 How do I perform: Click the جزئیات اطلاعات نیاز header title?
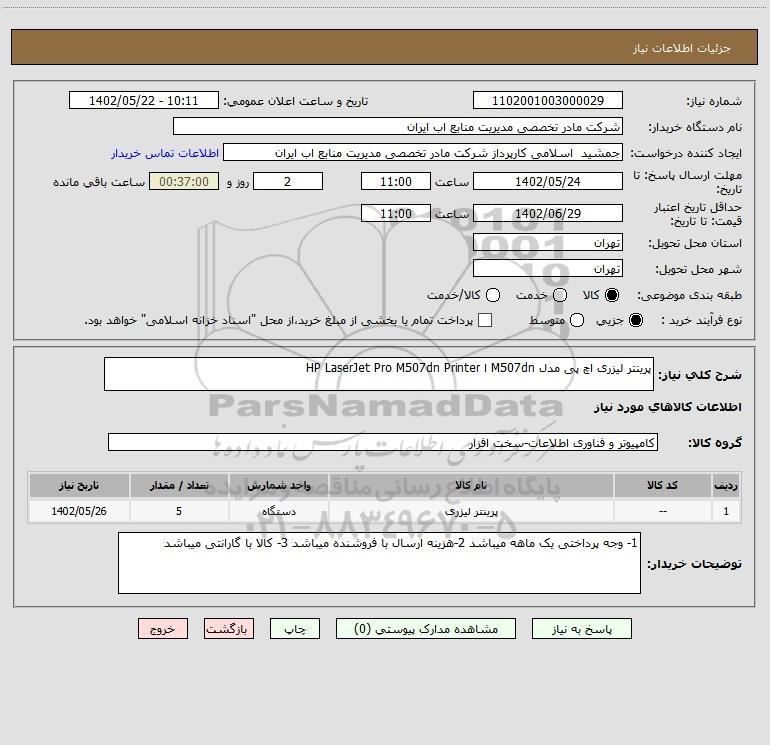pyautogui.click(x=682, y=48)
